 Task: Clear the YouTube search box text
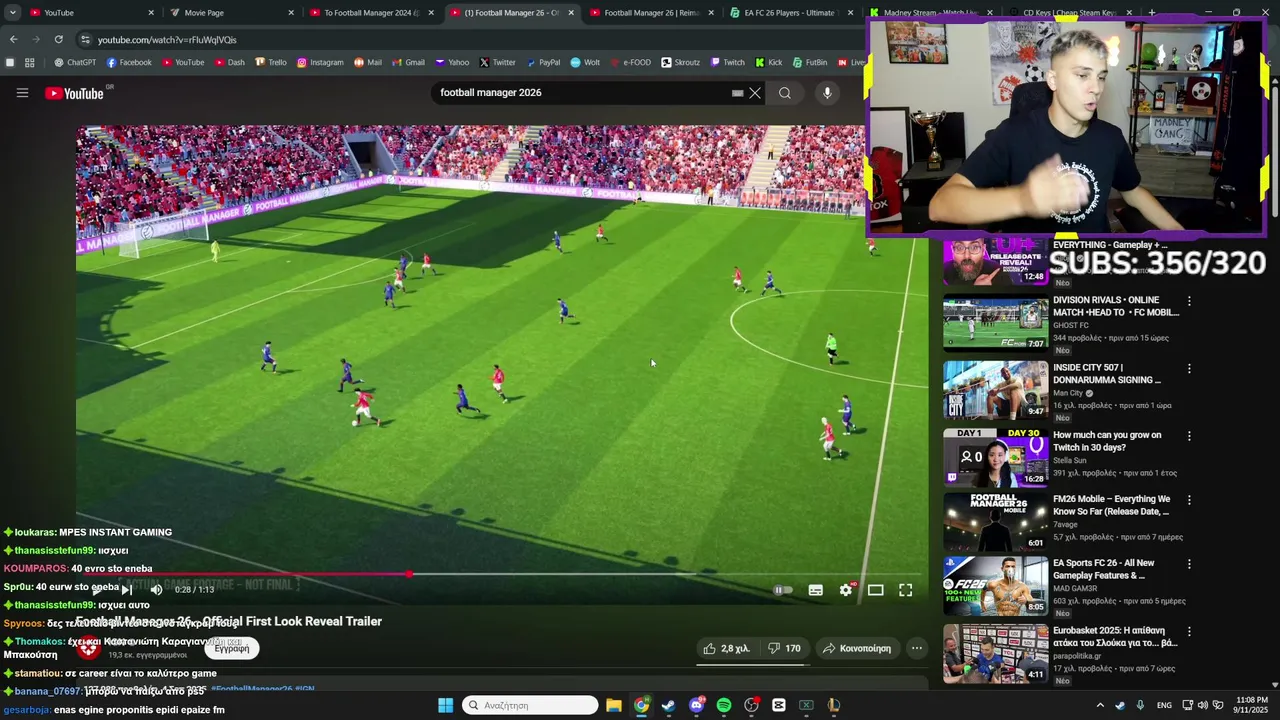coord(755,93)
